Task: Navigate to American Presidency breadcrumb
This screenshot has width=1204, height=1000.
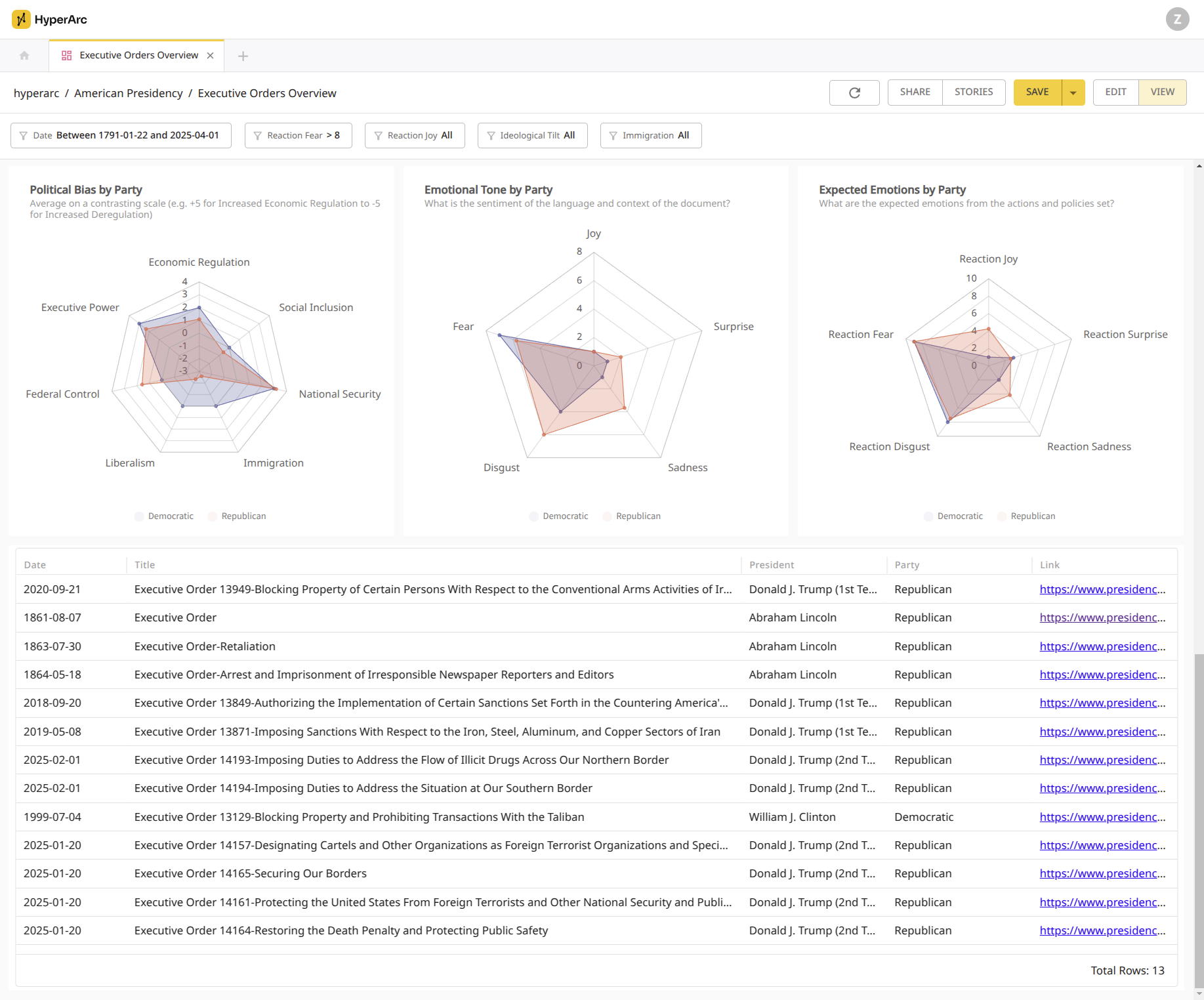Action: click(x=129, y=94)
